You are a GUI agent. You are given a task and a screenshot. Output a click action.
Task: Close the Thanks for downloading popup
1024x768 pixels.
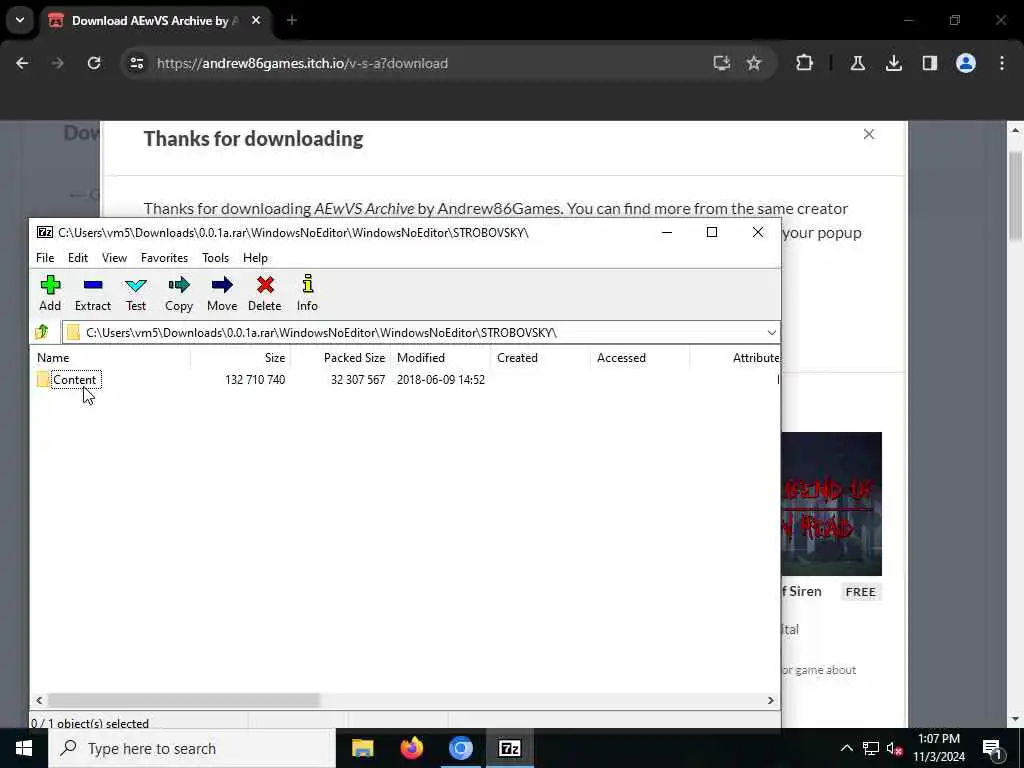click(x=869, y=134)
